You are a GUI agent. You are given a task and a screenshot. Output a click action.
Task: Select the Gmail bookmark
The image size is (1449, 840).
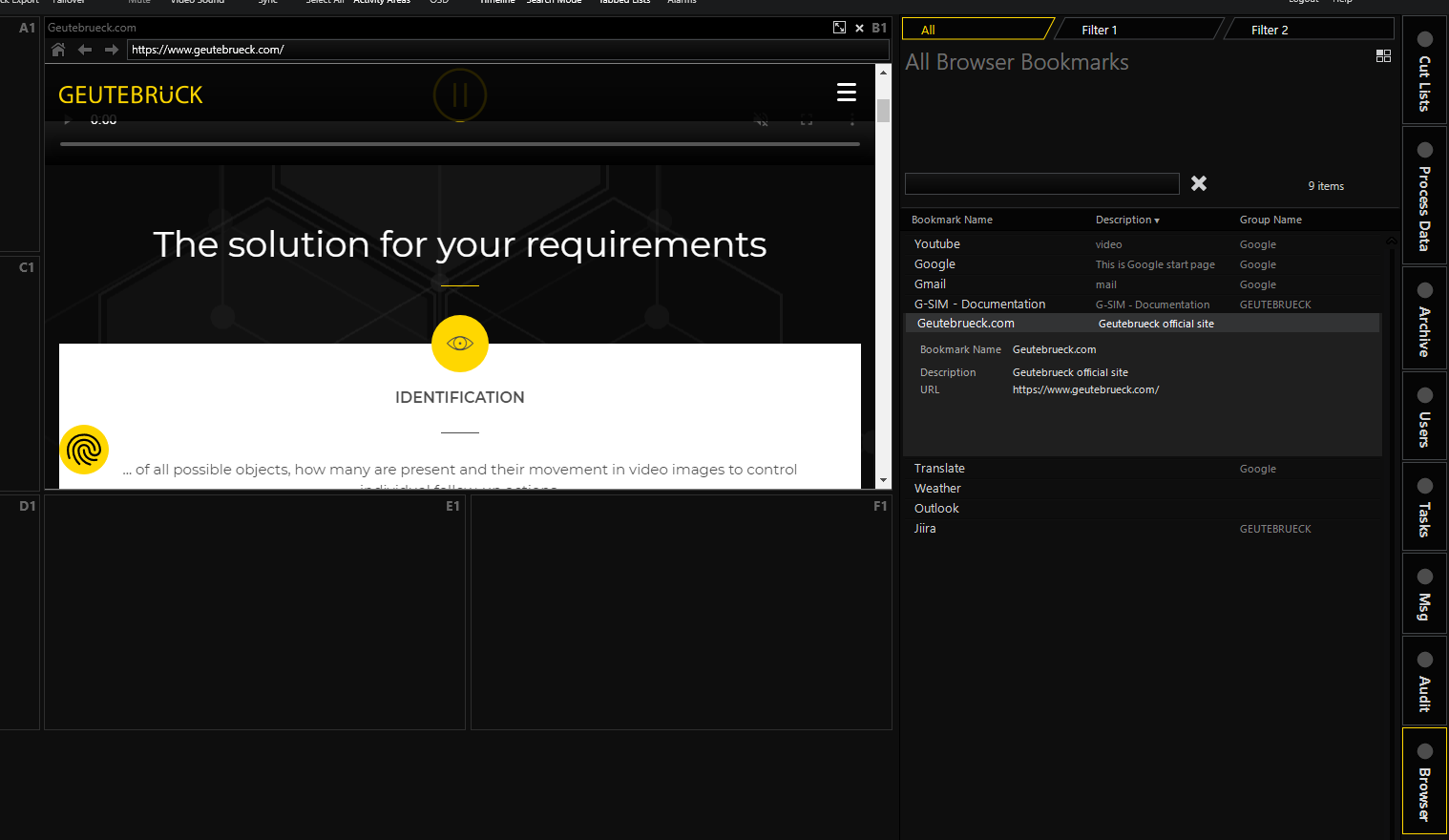pos(1143,284)
